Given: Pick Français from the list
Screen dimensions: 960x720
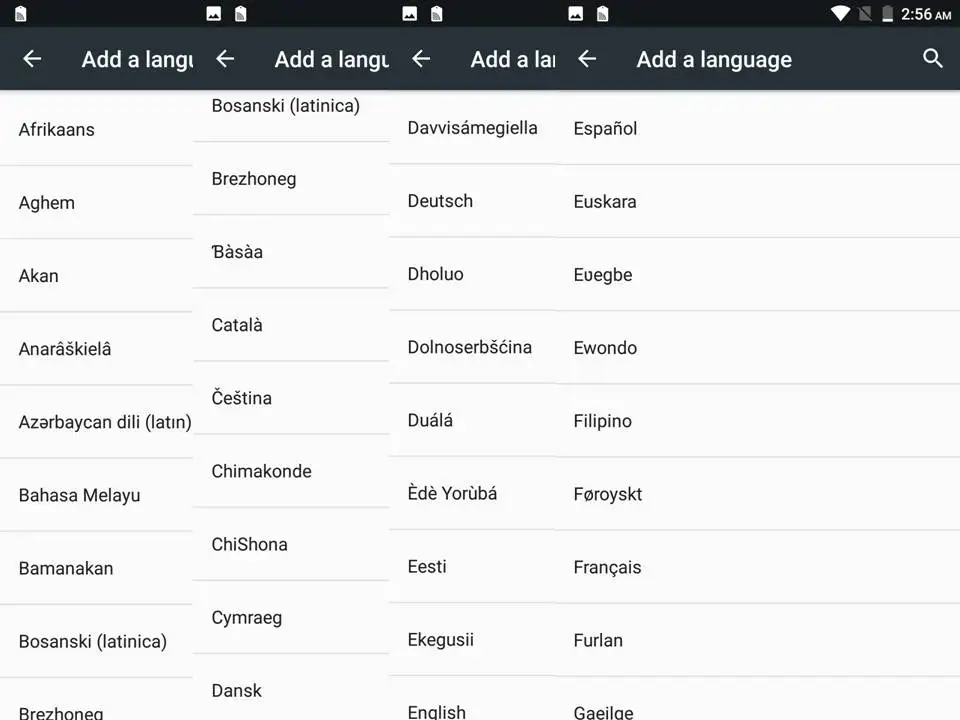Looking at the screenshot, I should 608,567.
